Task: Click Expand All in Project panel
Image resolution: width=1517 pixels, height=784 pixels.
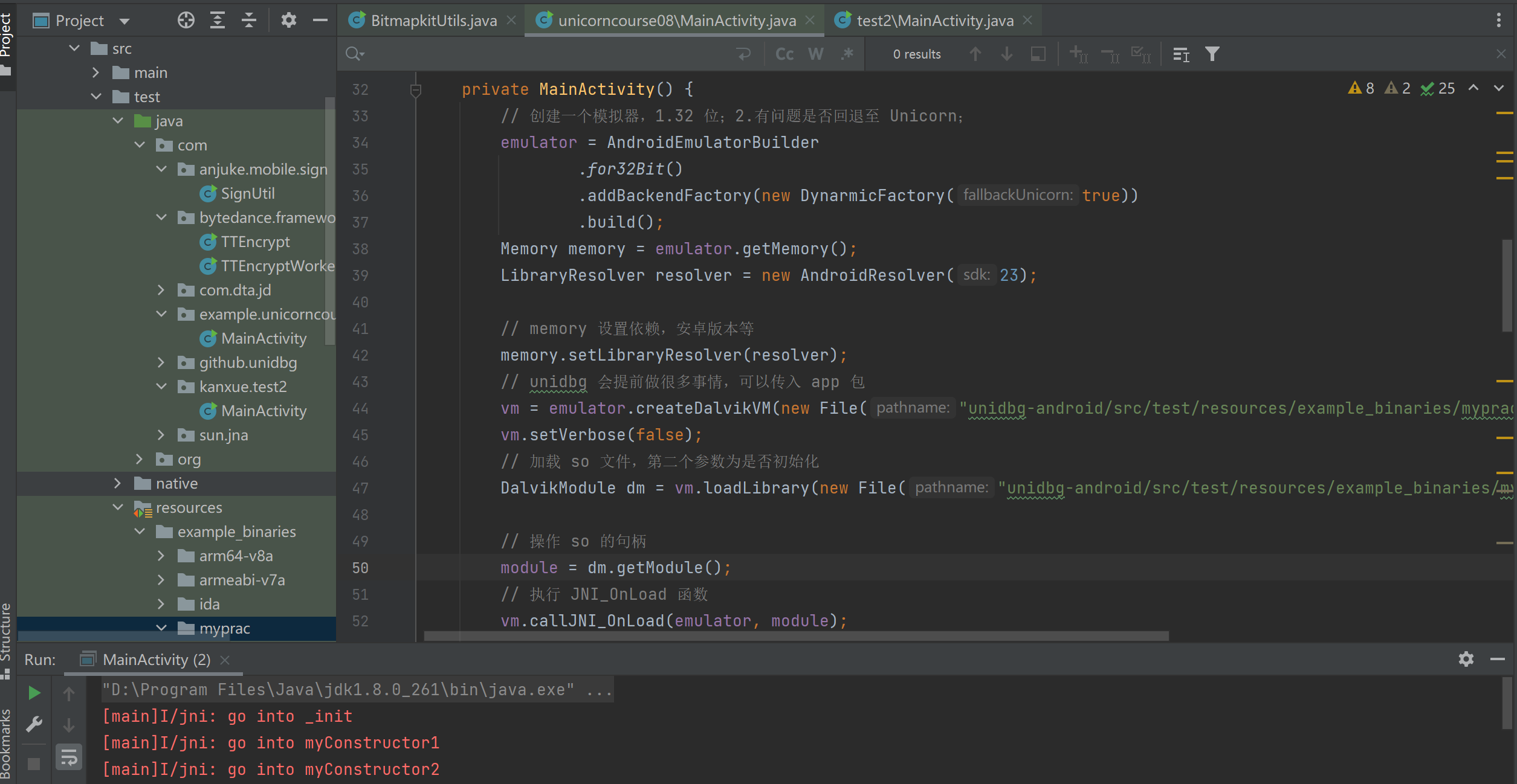Action: coord(218,21)
